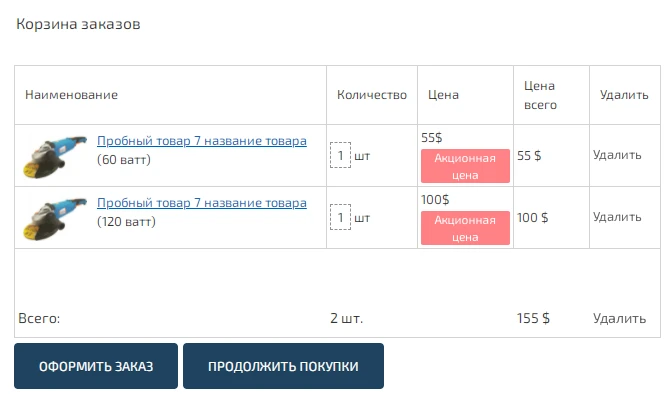This screenshot has width=669, height=406.
Task: Click the ПРОДОЛЖИТЬ ПОКУПКИ button
Action: (283, 366)
